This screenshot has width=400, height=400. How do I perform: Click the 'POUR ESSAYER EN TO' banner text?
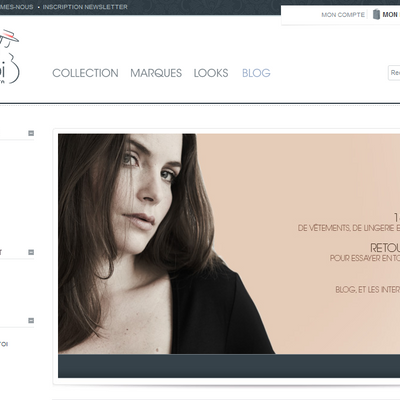[365, 258]
